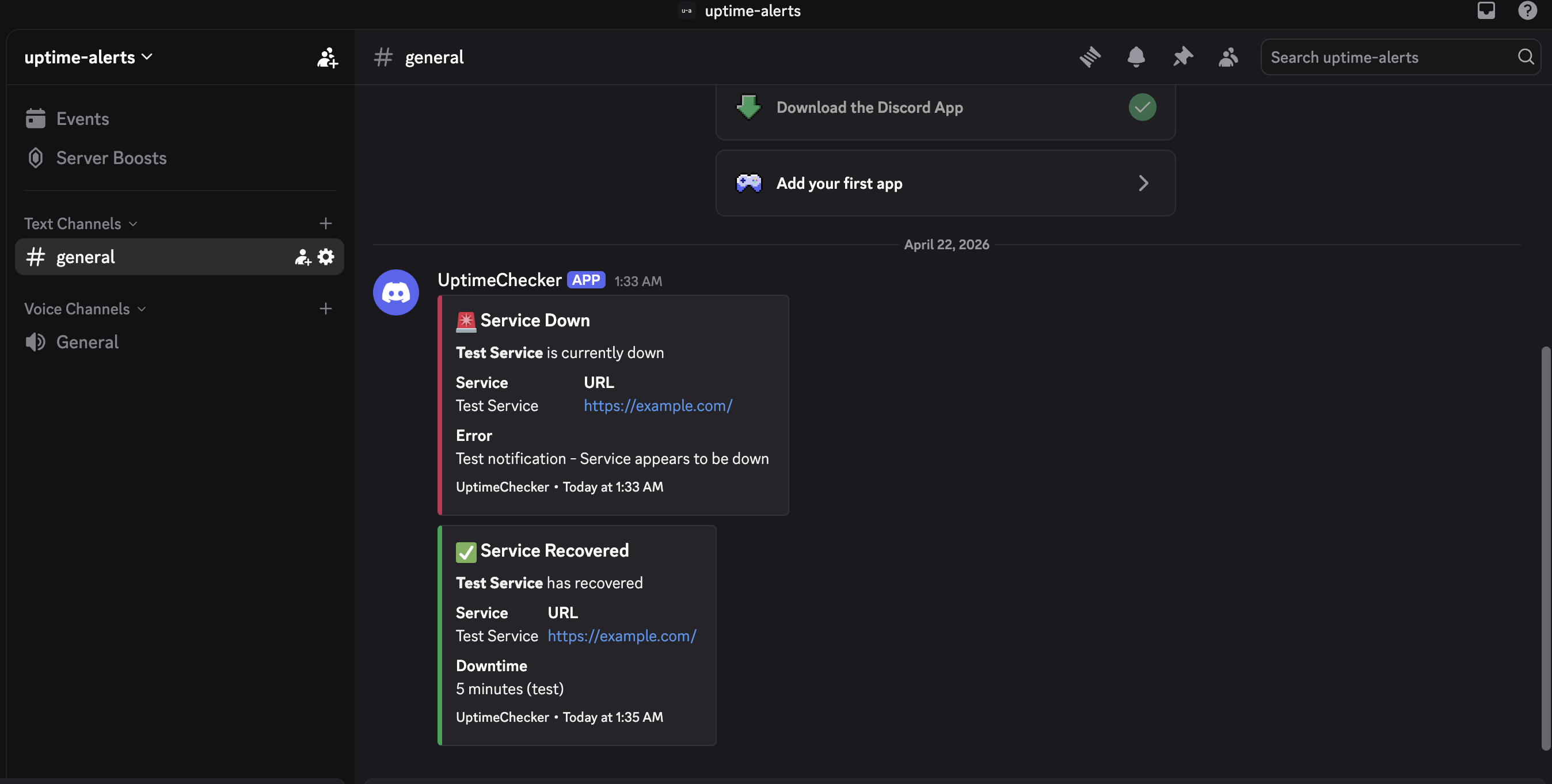Open Add your first app chevron
Image resolution: width=1552 pixels, height=784 pixels.
pyautogui.click(x=1143, y=183)
